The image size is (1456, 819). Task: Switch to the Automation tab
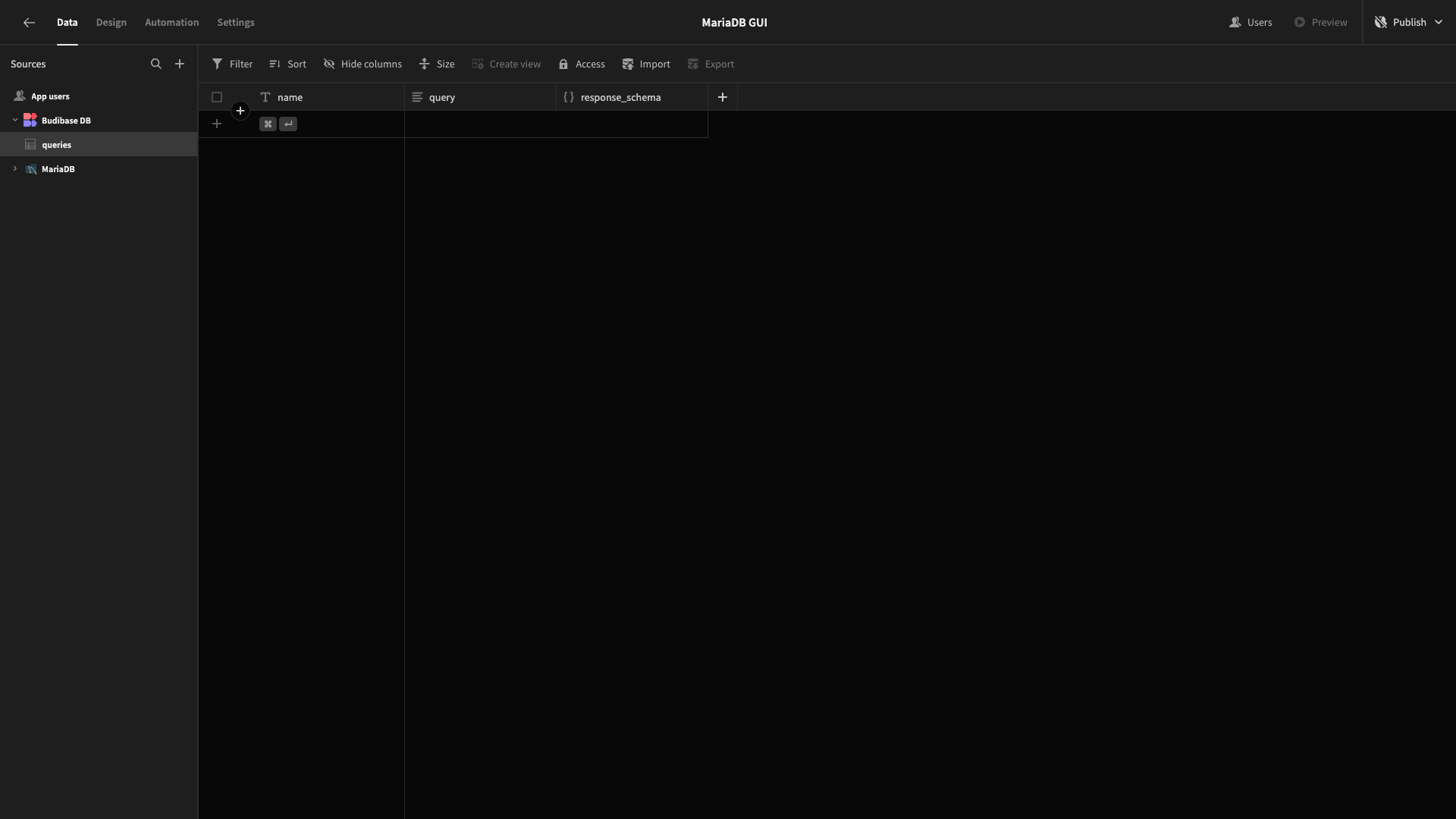click(172, 23)
